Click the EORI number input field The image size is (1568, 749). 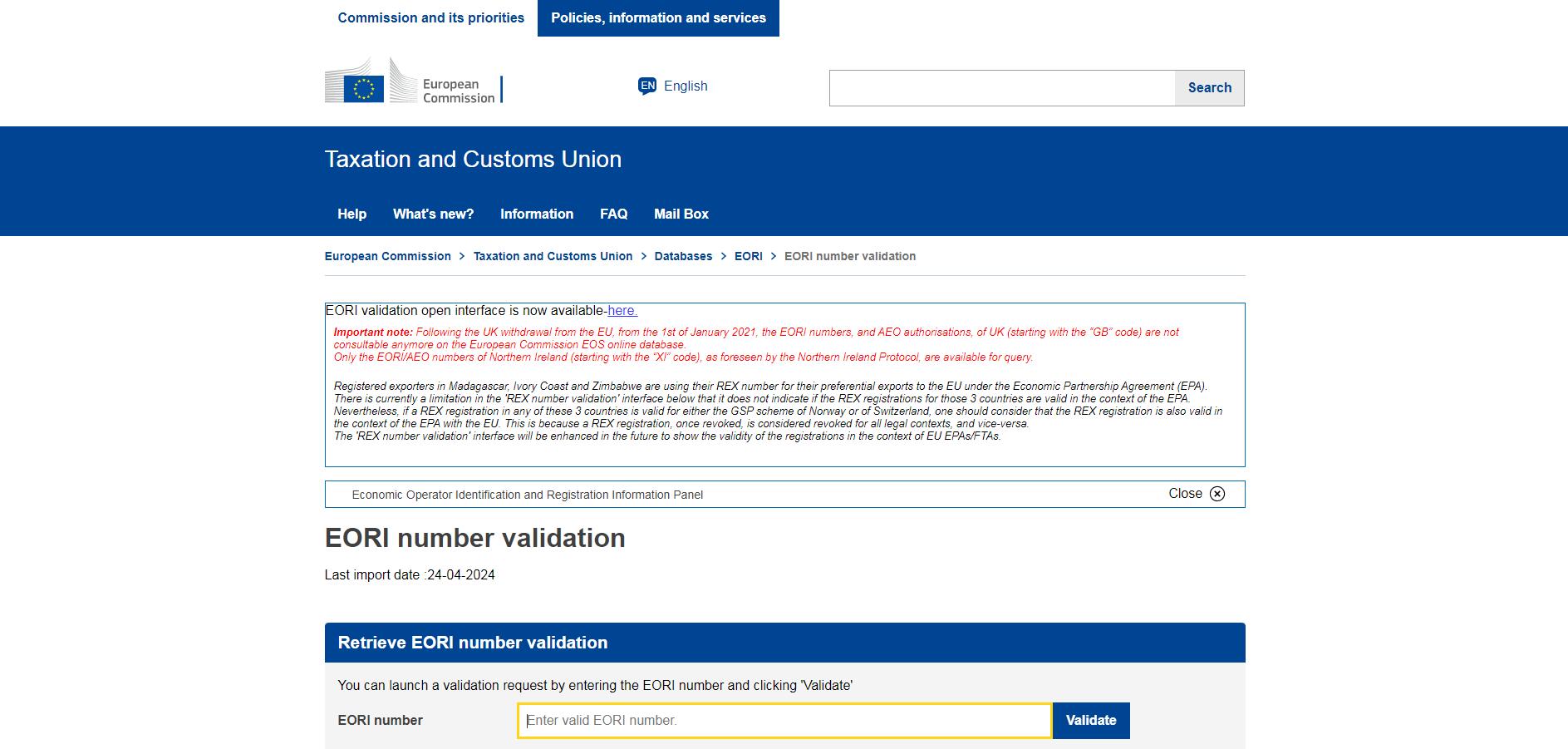pyautogui.click(x=784, y=720)
